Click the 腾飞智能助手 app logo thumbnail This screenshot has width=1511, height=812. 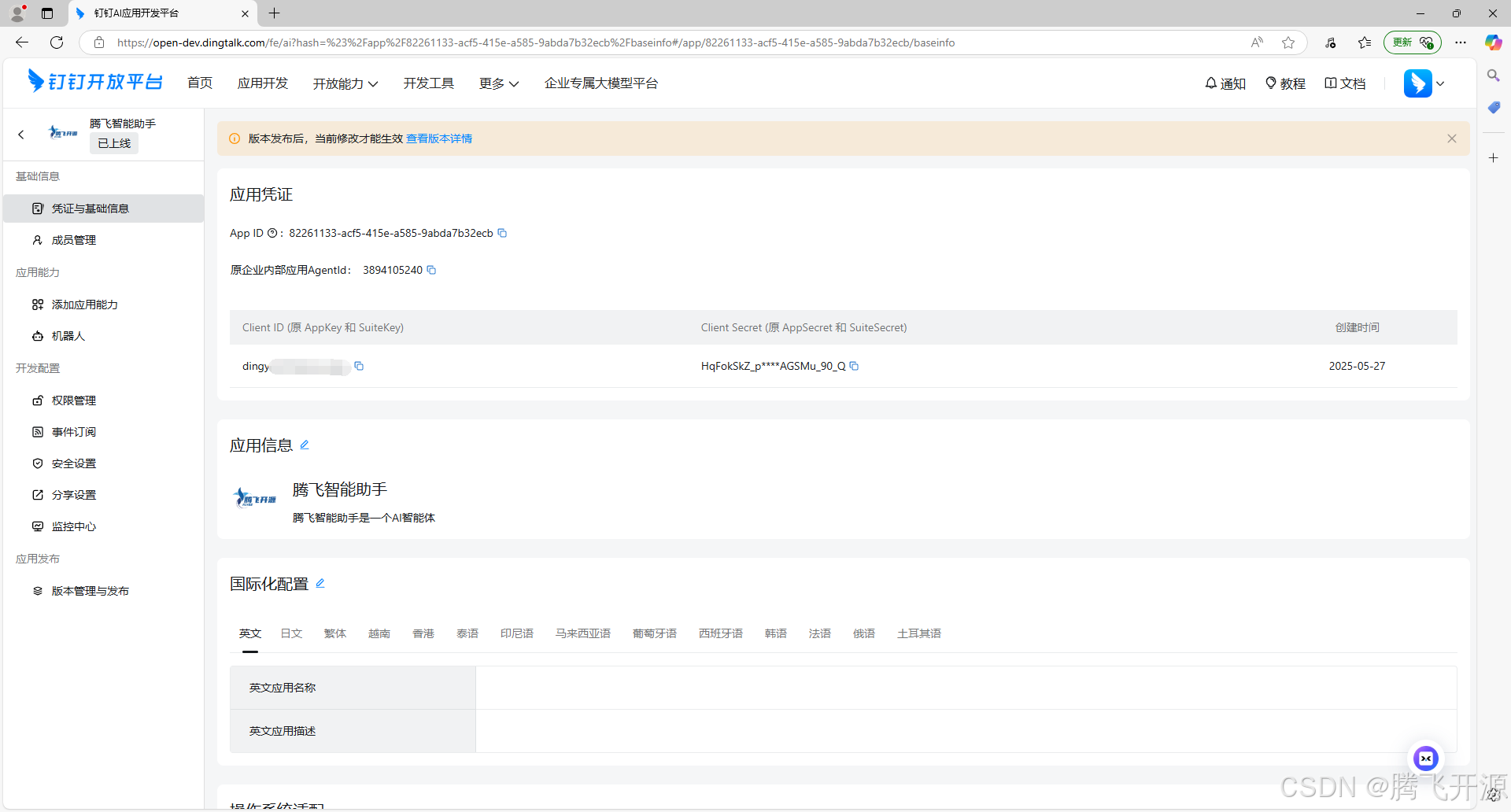255,498
